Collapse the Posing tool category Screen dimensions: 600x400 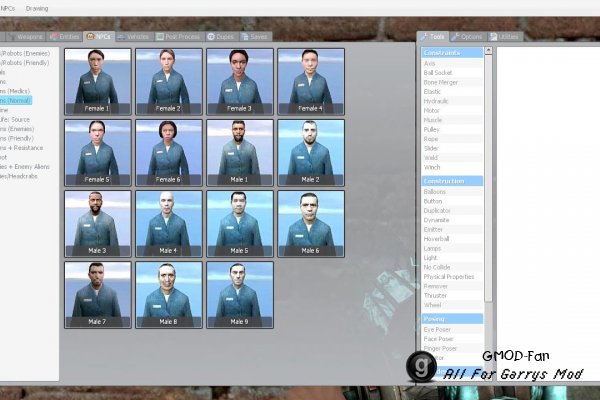pos(452,319)
